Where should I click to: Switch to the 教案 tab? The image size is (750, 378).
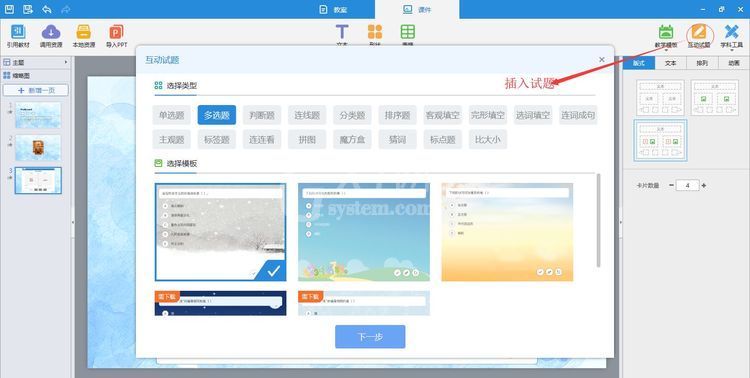pyautogui.click(x=333, y=10)
